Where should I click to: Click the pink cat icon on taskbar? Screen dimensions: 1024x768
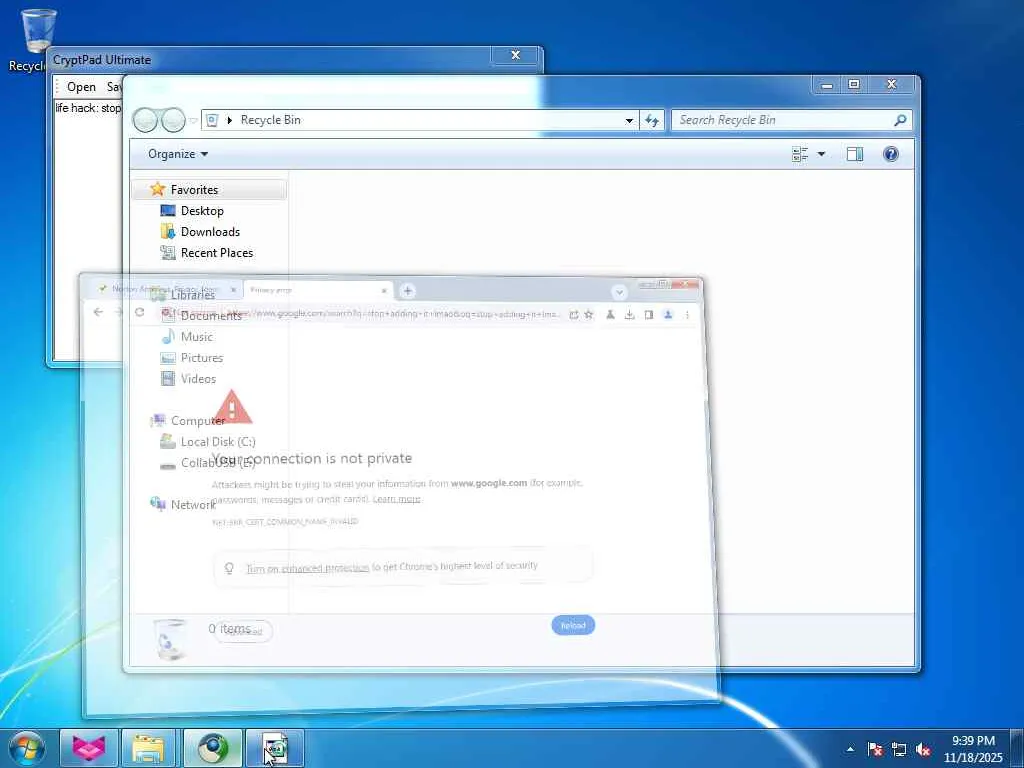coord(89,749)
